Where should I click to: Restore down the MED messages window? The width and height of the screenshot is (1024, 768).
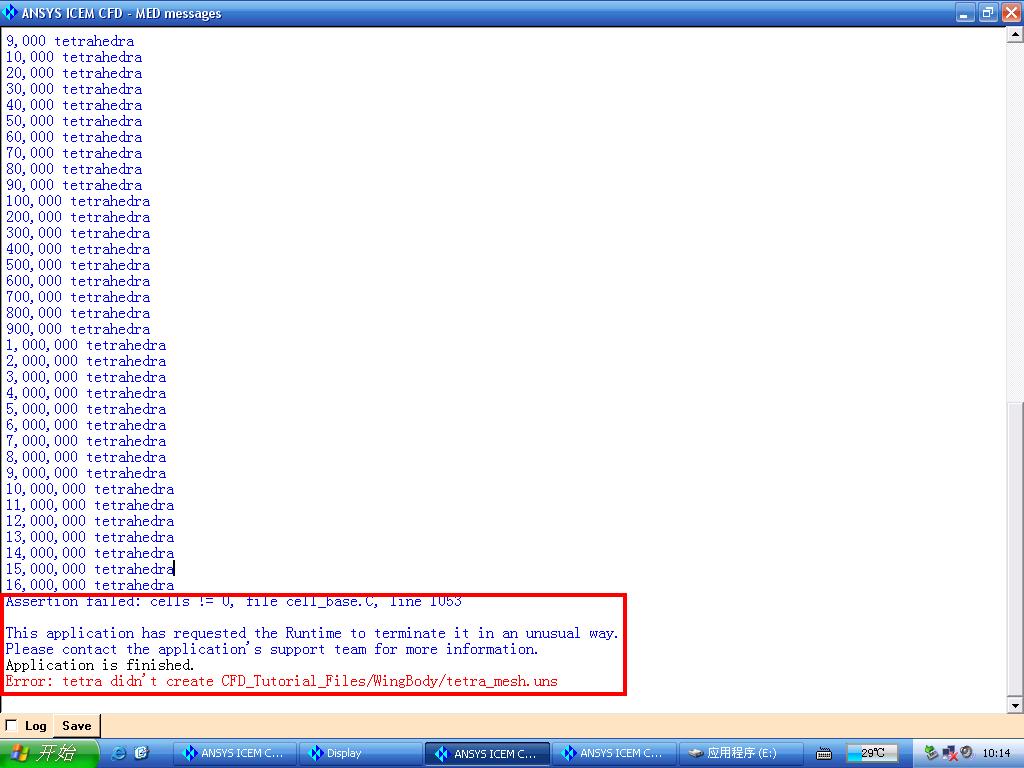(x=988, y=13)
